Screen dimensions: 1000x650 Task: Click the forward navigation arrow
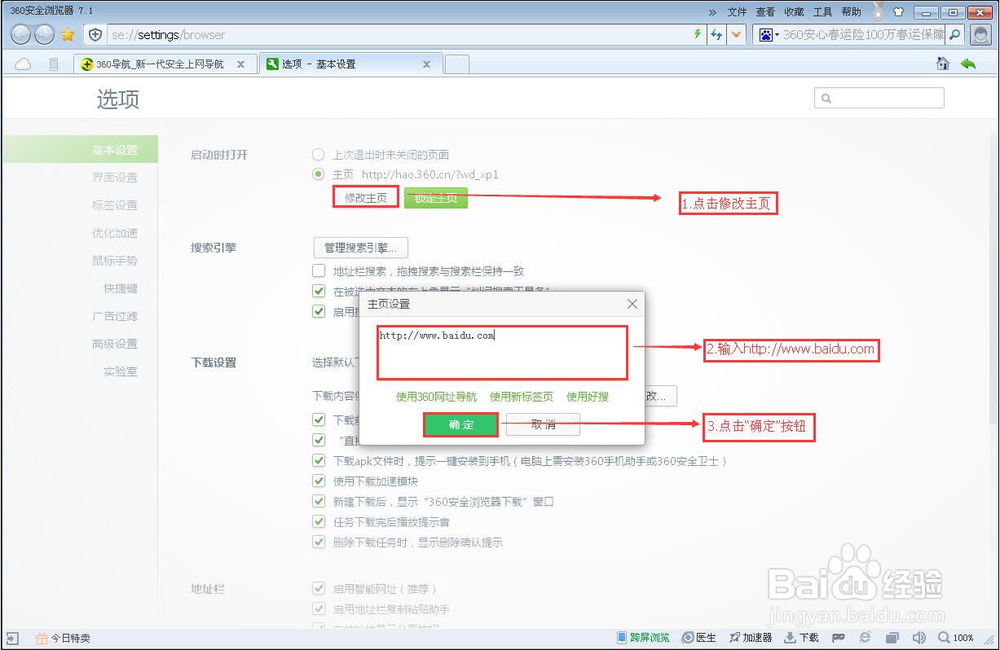pyautogui.click(x=44, y=34)
